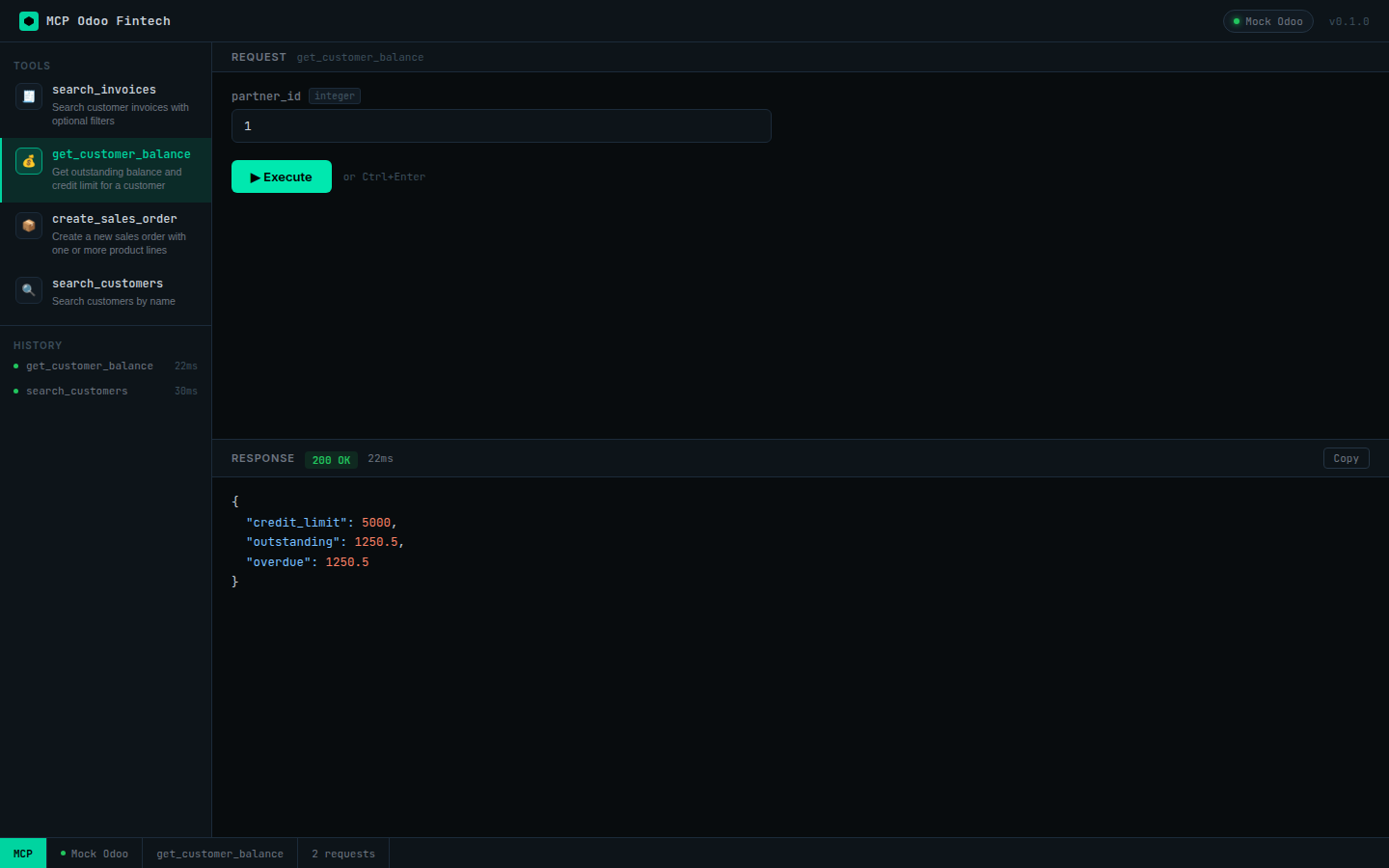Open the search_customers tool
Screen dimensions: 1389x868
click(106, 292)
